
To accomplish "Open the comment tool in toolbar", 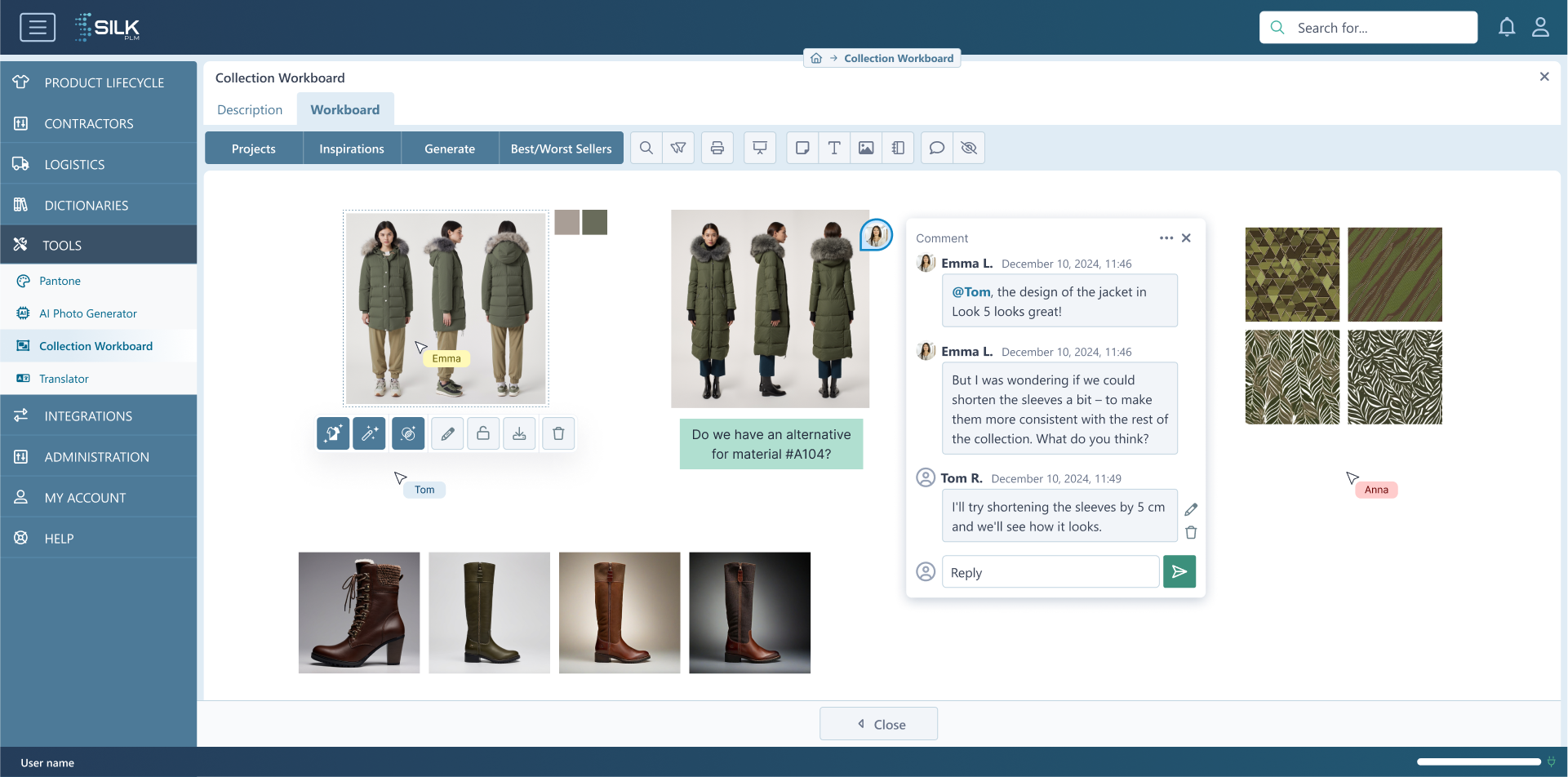I will (x=937, y=148).
